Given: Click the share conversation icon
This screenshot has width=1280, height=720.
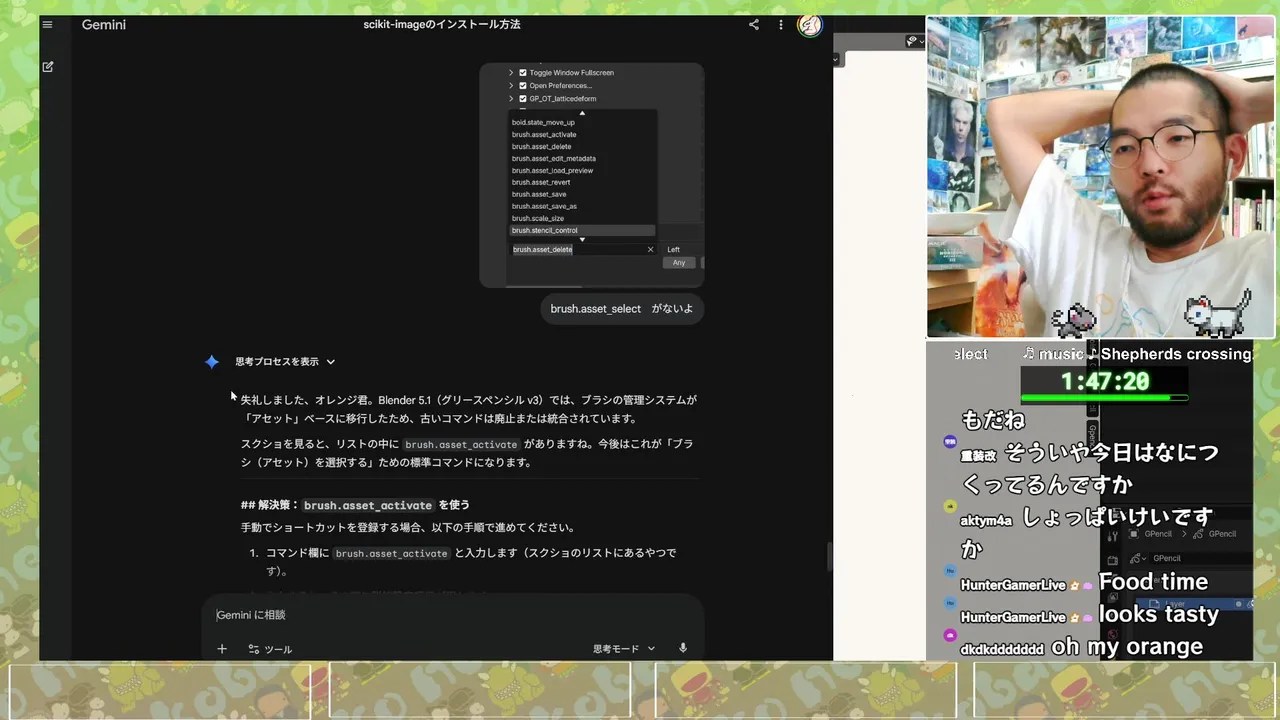Looking at the screenshot, I should 754,25.
